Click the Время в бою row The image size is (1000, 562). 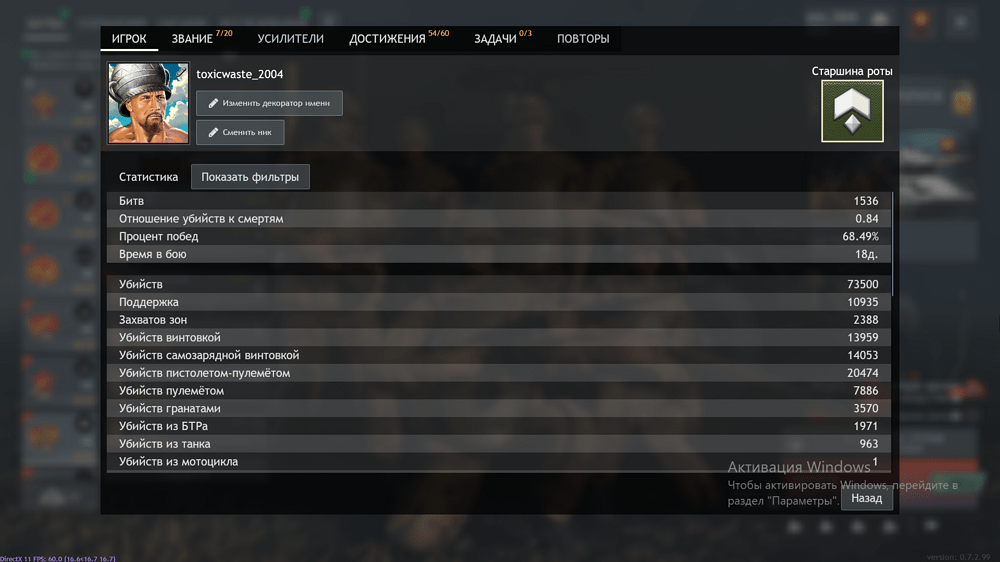498,255
